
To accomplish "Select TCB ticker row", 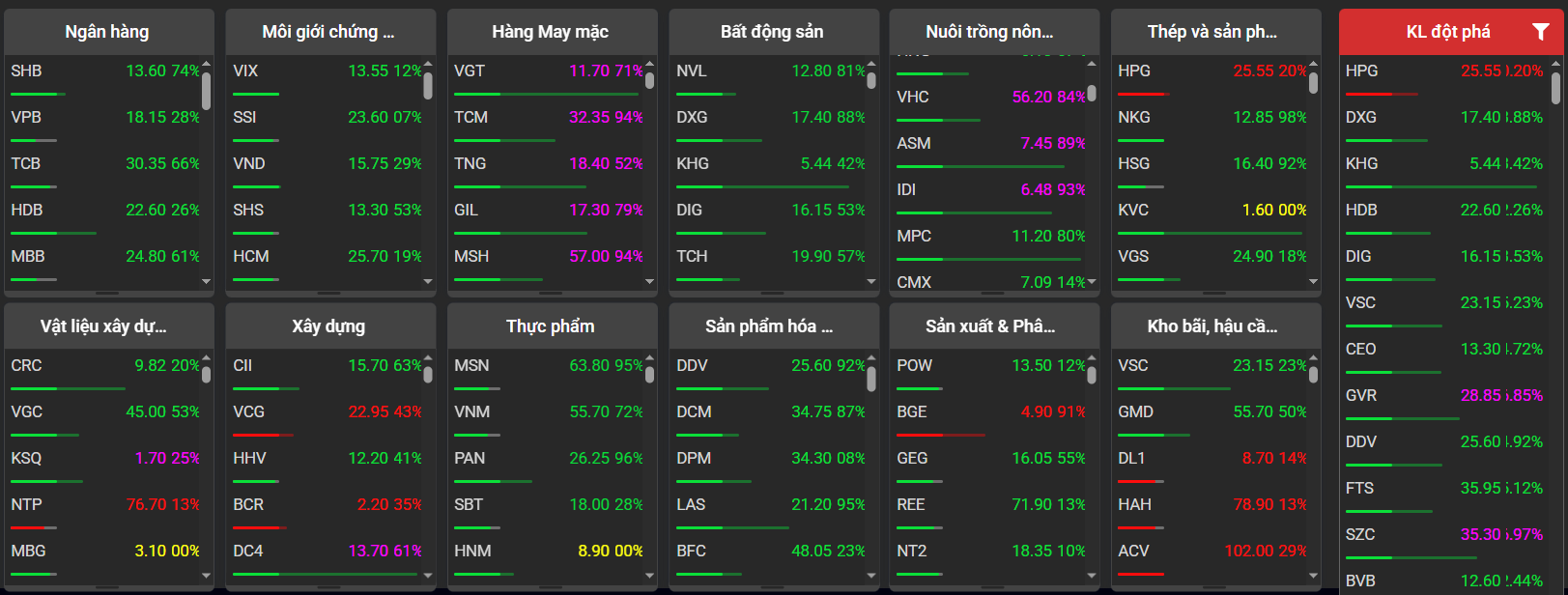I will click(103, 170).
